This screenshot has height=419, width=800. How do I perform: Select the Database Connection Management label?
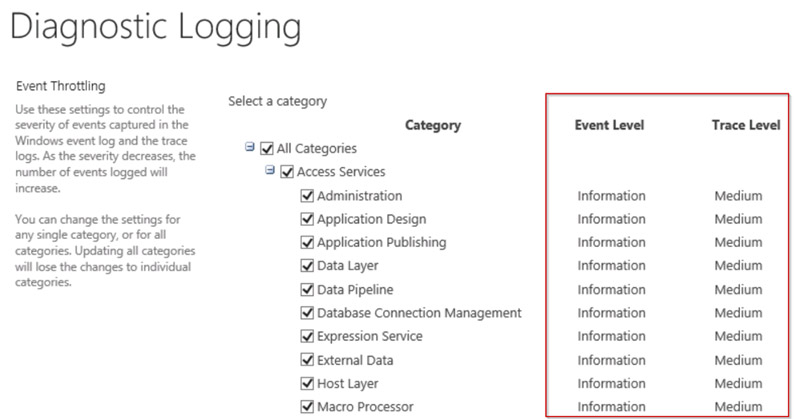point(419,313)
